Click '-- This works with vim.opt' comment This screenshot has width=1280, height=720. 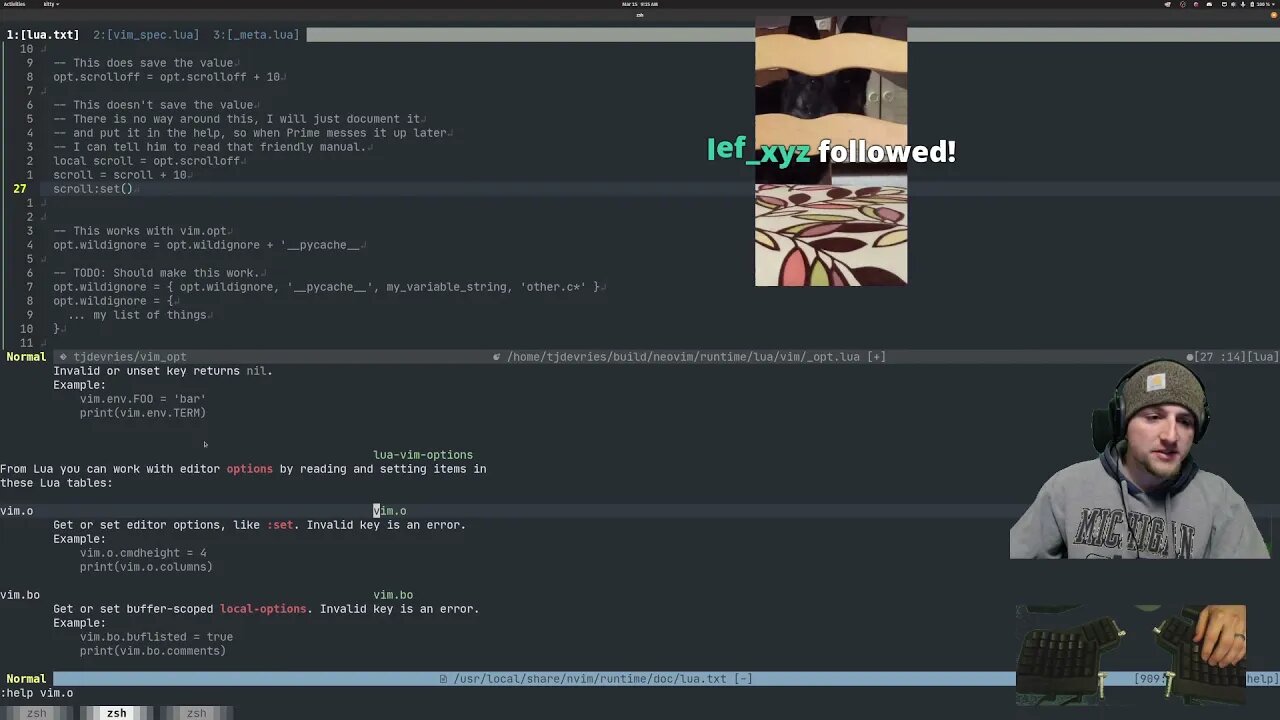point(140,231)
